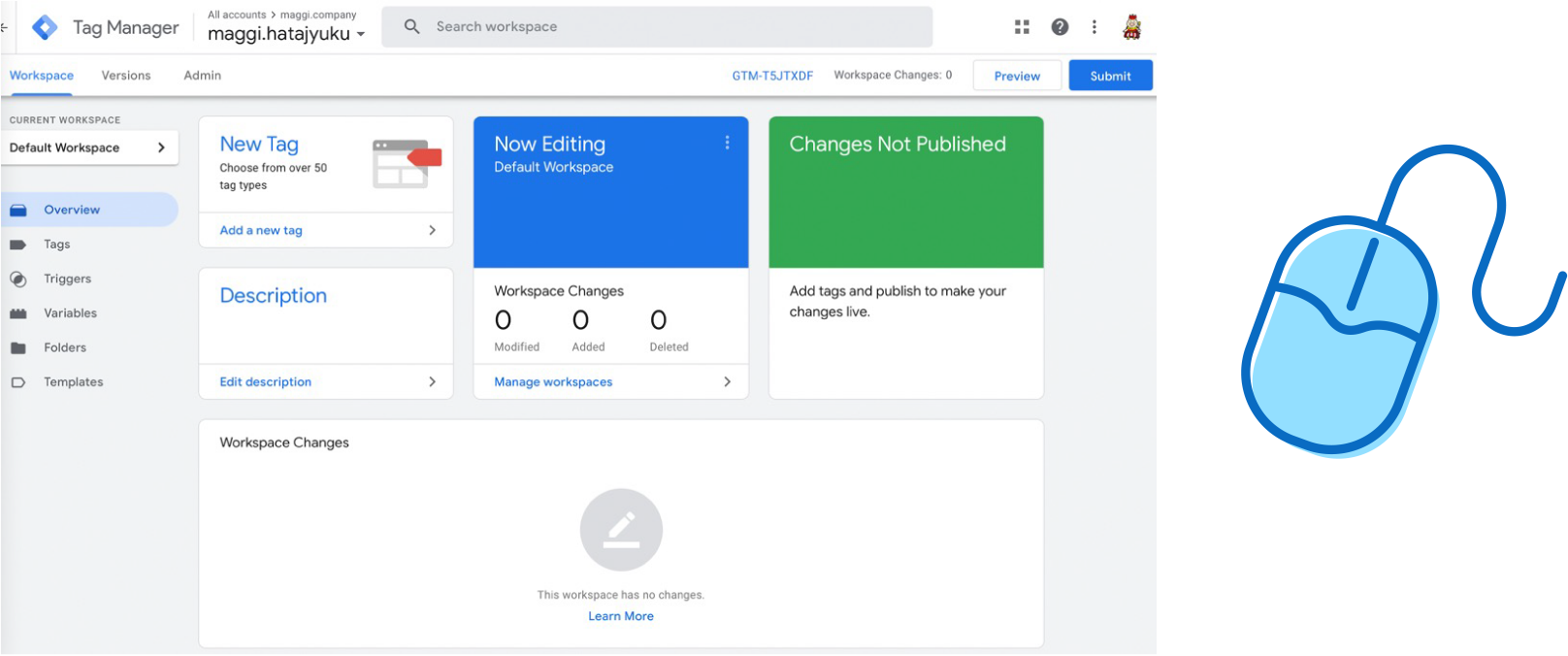Click the Preview button
Viewport: 1568px width, 656px height.
pyautogui.click(x=1017, y=76)
